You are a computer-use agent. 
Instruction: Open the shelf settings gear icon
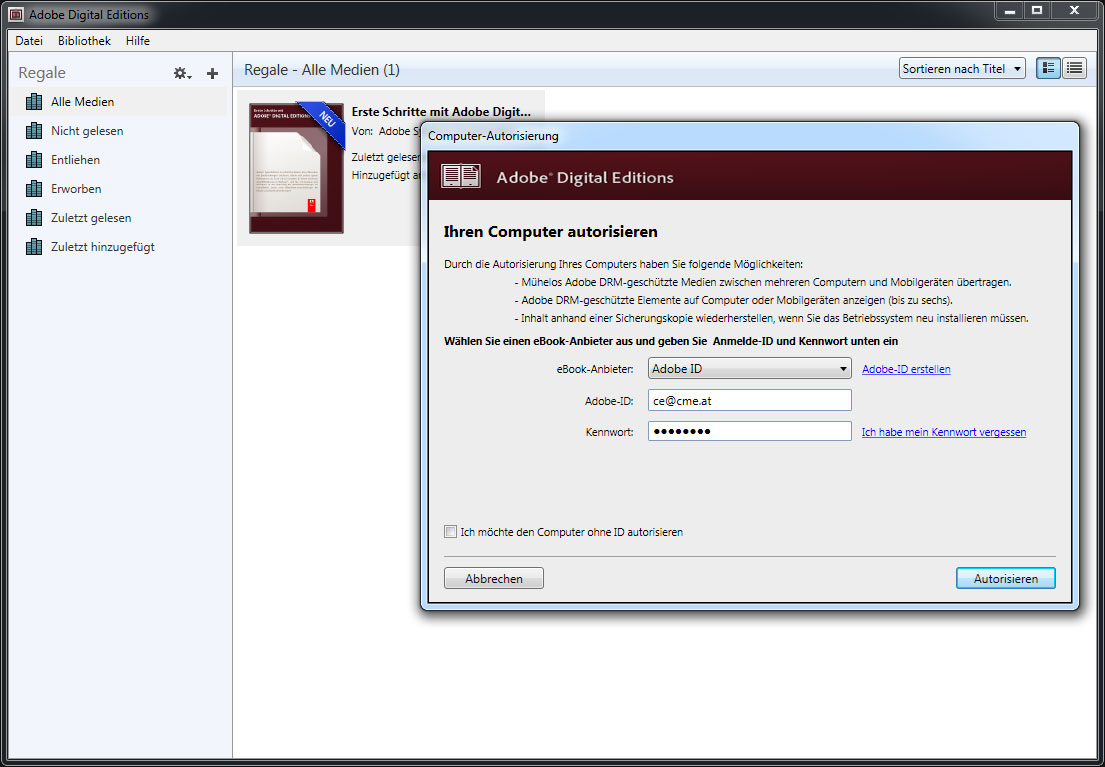pyautogui.click(x=181, y=73)
